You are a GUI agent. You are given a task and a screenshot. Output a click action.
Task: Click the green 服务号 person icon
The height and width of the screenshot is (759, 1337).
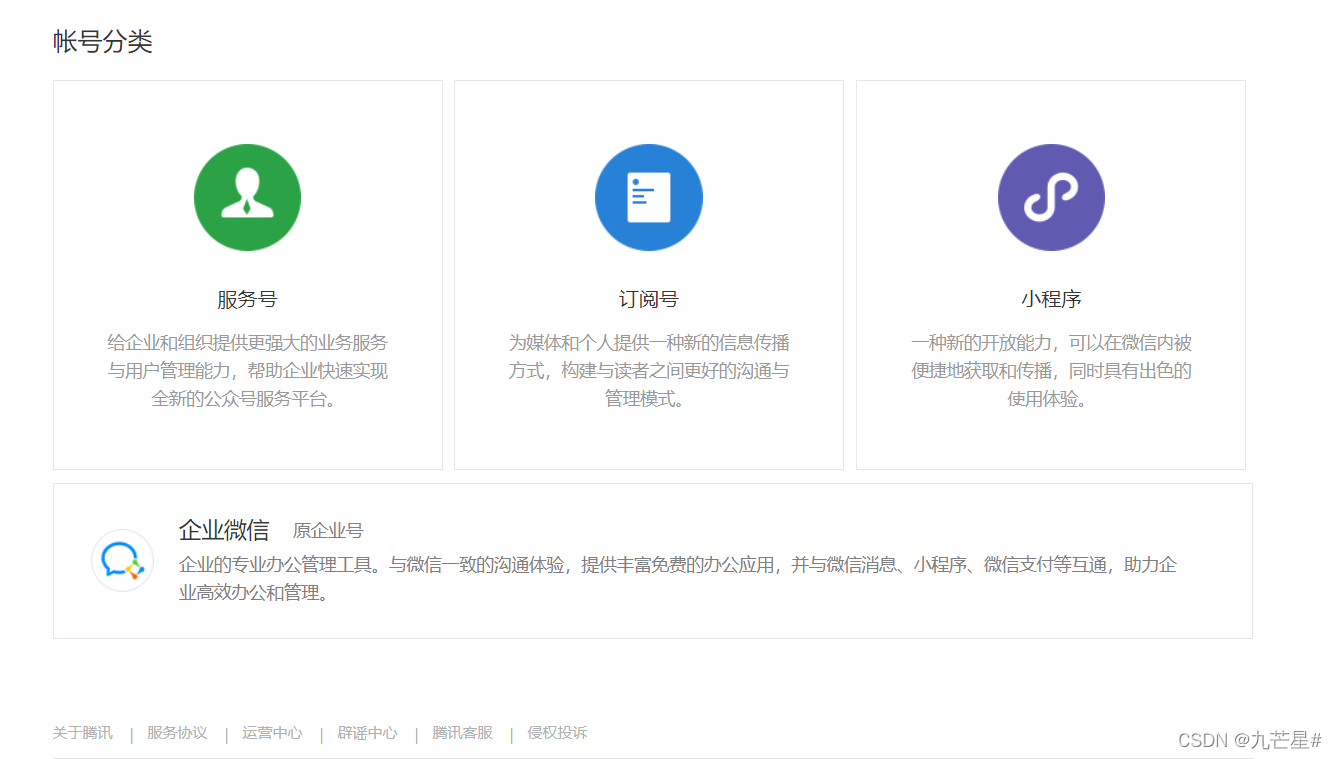[x=247, y=198]
